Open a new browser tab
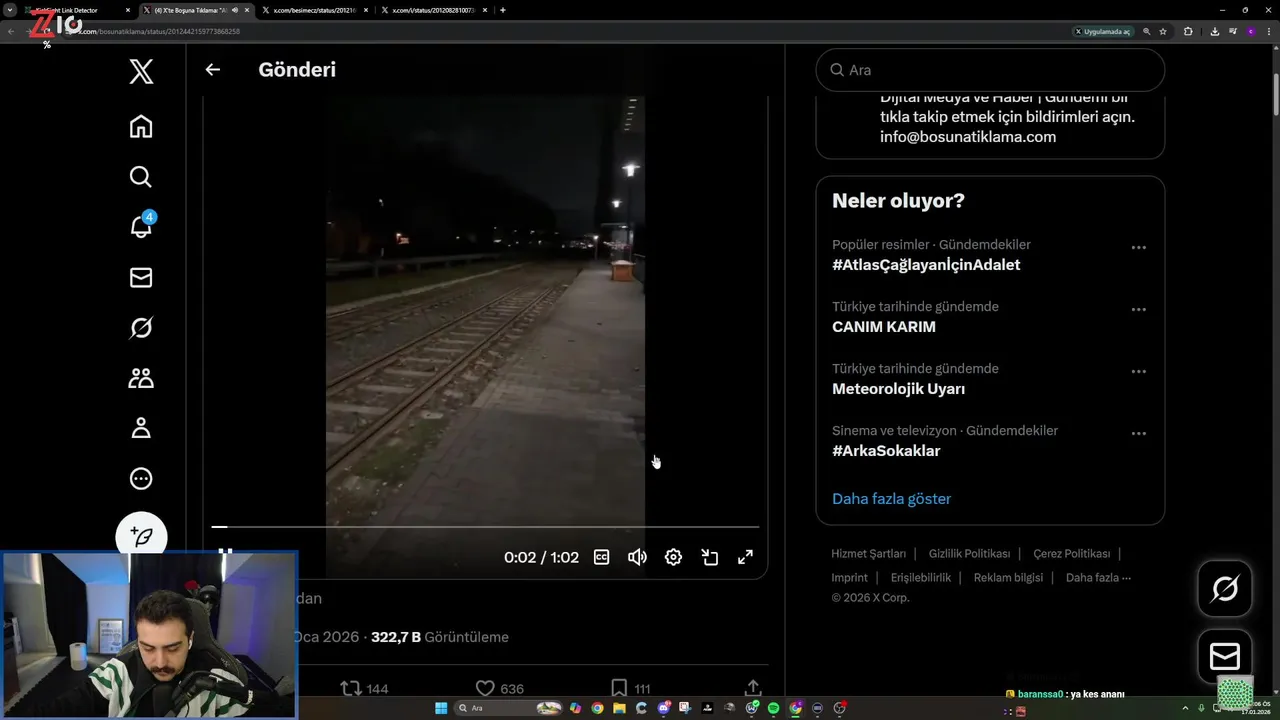The width and height of the screenshot is (1280, 720). (502, 10)
